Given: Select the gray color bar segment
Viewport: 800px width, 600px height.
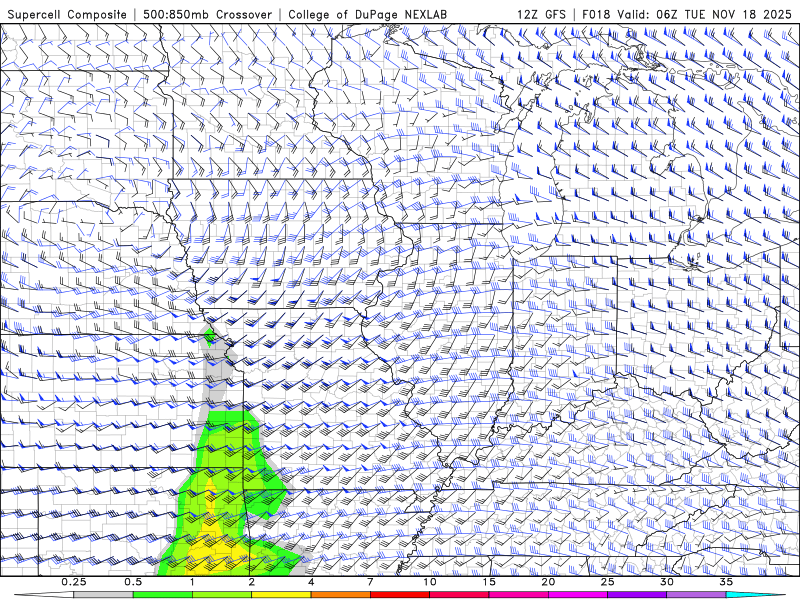Looking at the screenshot, I should click(104, 595).
